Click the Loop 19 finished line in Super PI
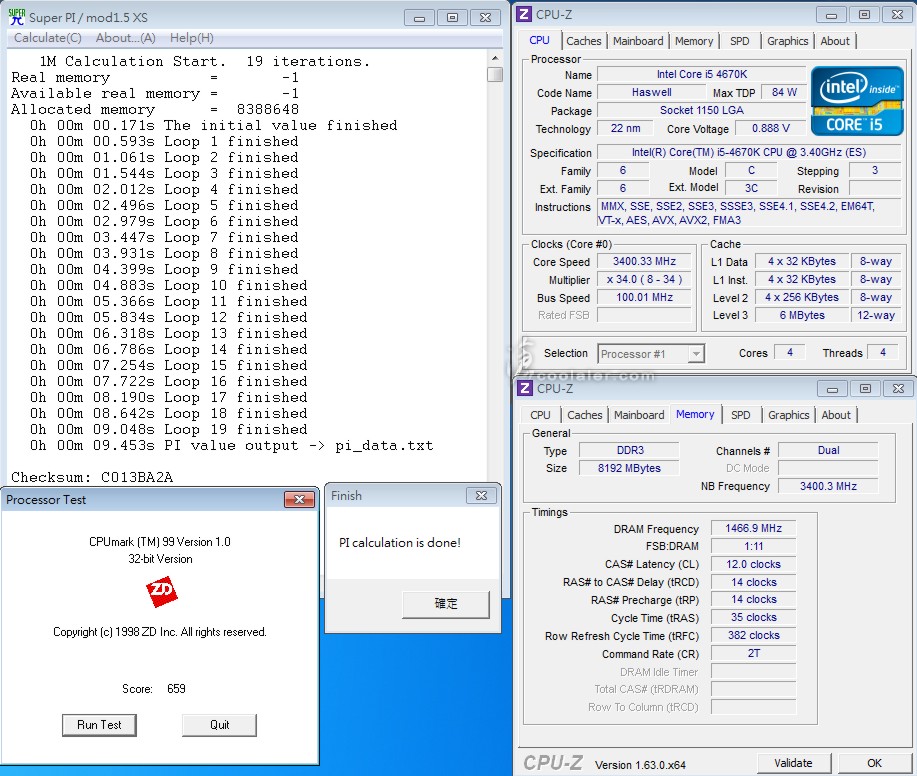917x776 pixels. pyautogui.click(x=169, y=430)
